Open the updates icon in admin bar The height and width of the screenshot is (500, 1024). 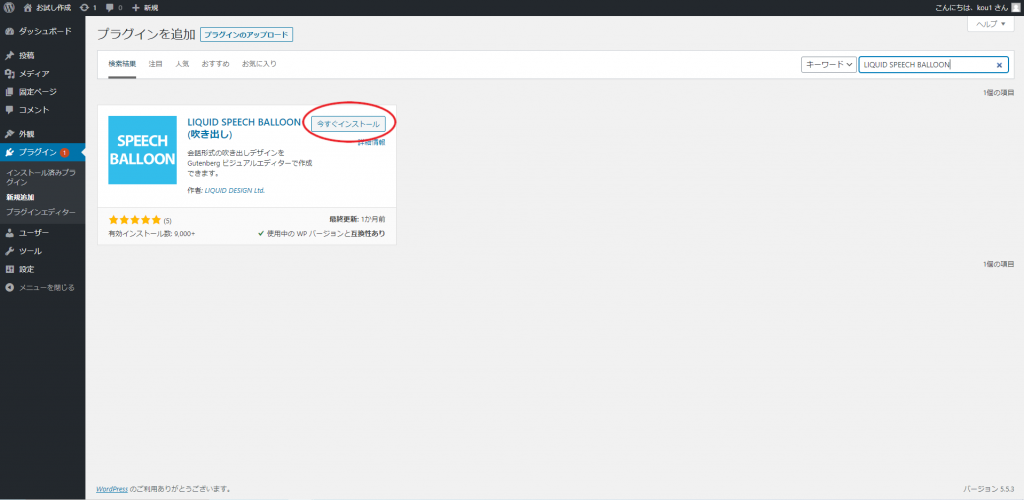88,7
